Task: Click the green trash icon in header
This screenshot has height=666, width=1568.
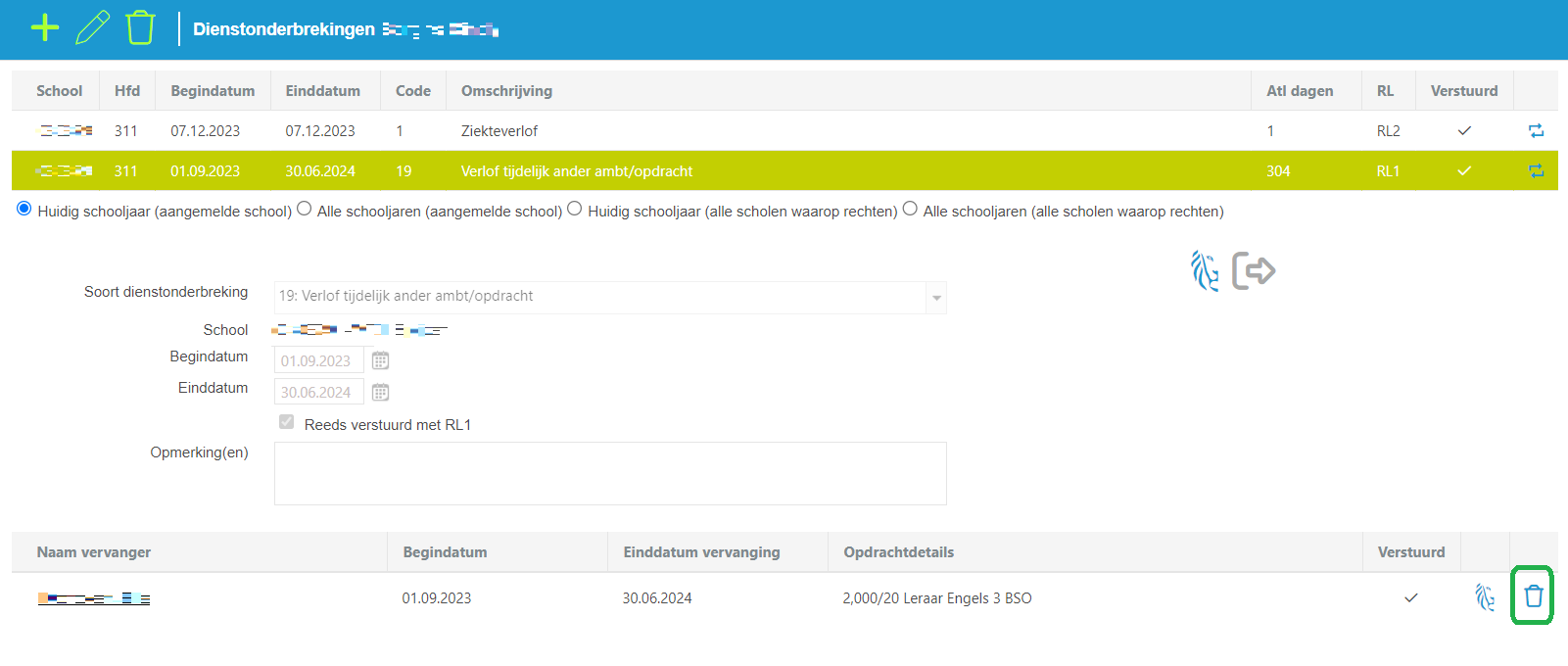Action: [x=140, y=27]
